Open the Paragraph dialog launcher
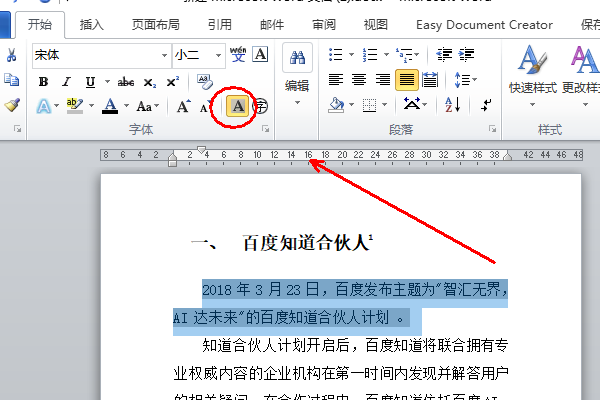The image size is (600, 400). click(x=492, y=129)
